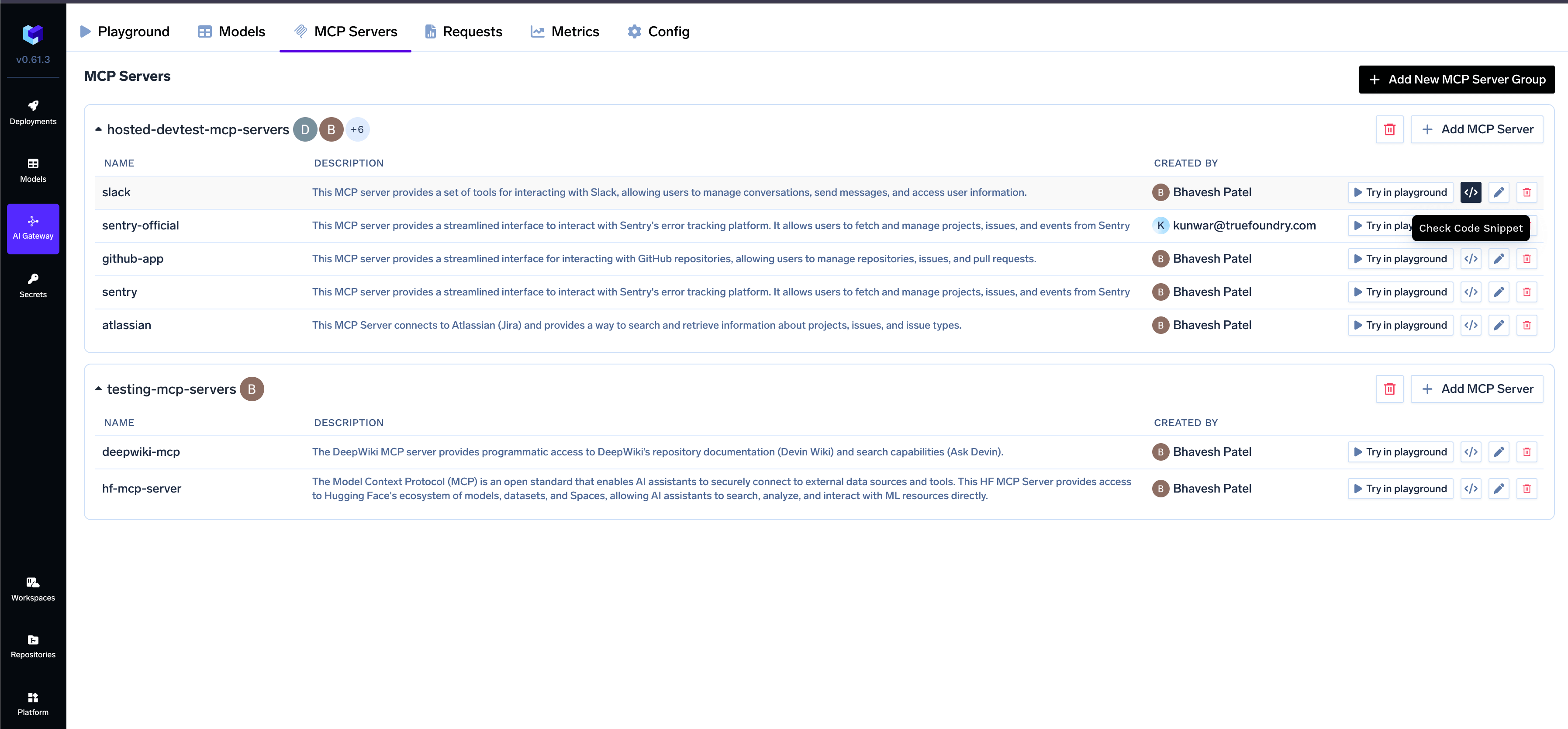Screen dimensions: 1568x729
Task: Delete the slack MCP server
Action: (x=1527, y=192)
